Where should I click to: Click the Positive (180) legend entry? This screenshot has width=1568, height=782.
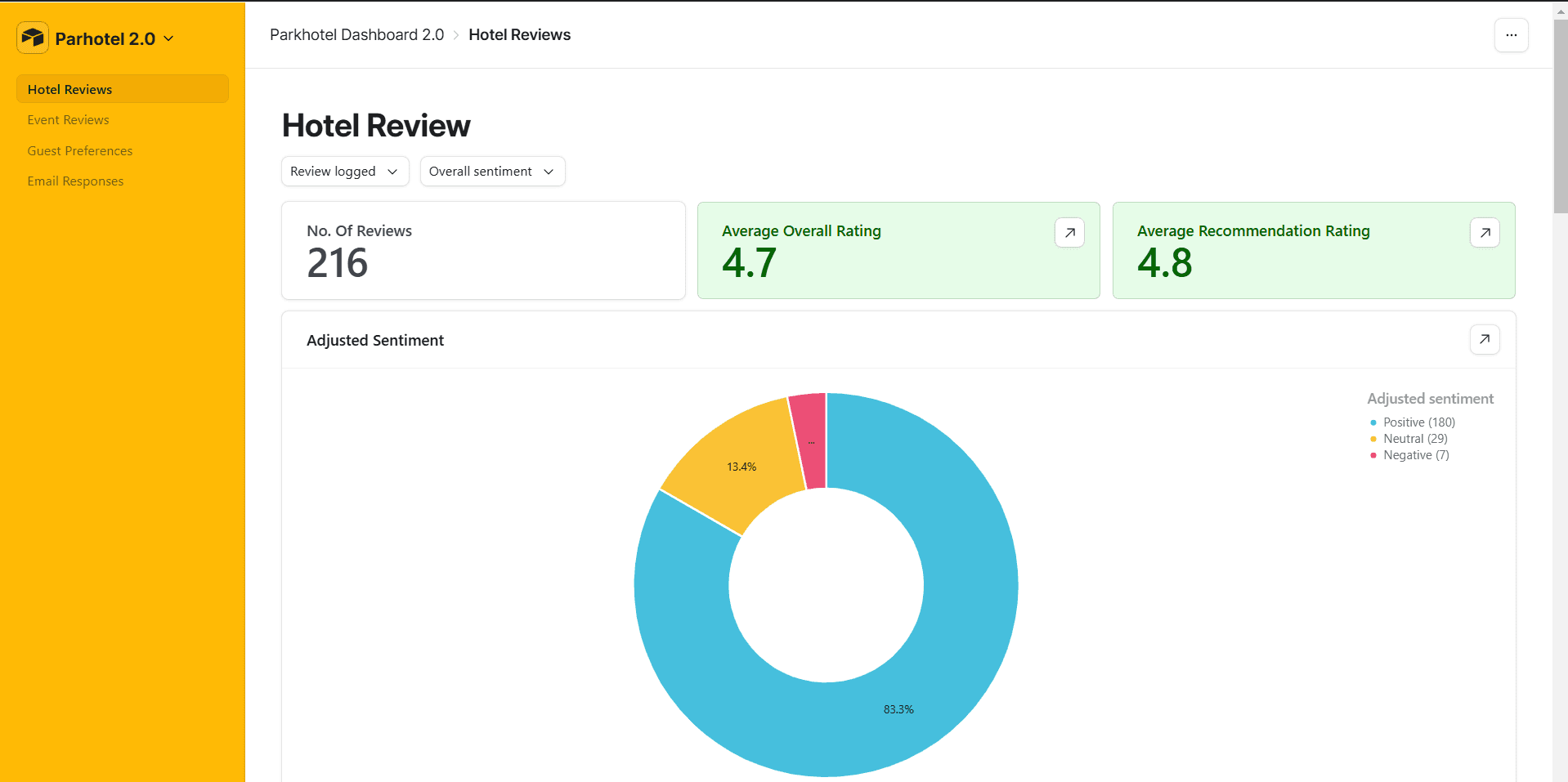click(x=1413, y=422)
